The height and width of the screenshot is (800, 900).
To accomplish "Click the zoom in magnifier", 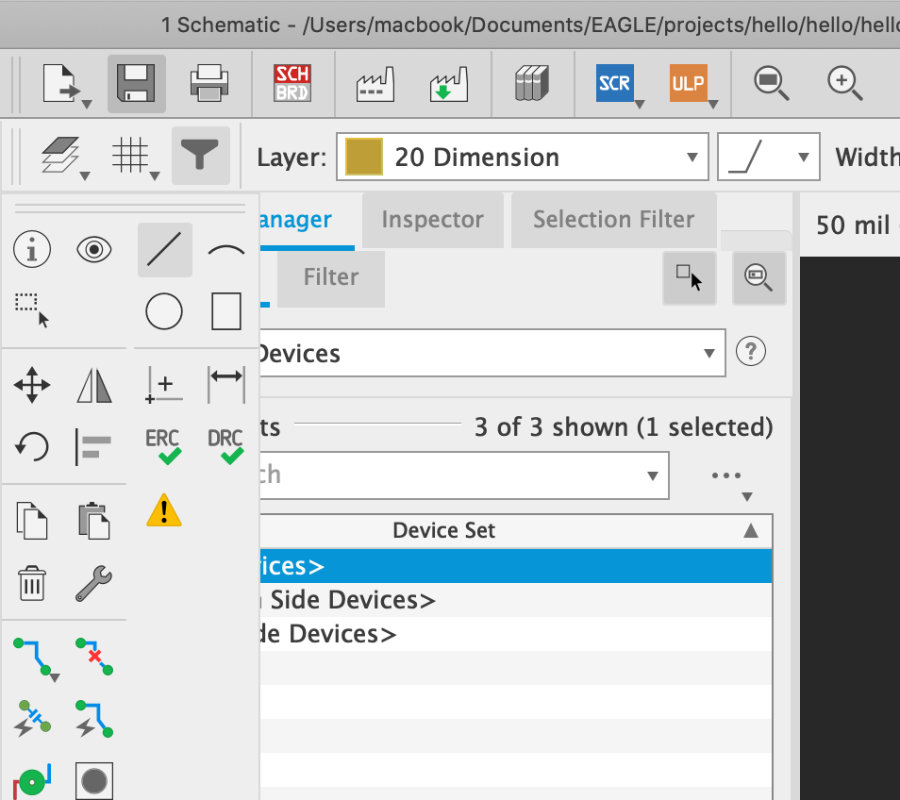I will [x=844, y=84].
